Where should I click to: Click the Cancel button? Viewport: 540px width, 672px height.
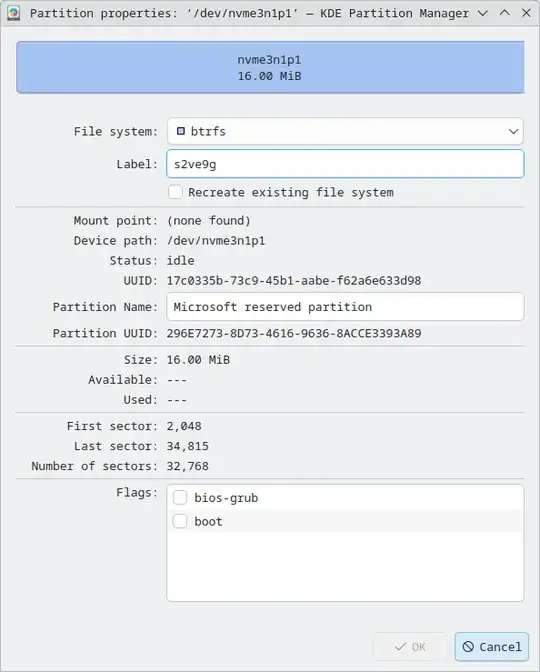pos(492,647)
